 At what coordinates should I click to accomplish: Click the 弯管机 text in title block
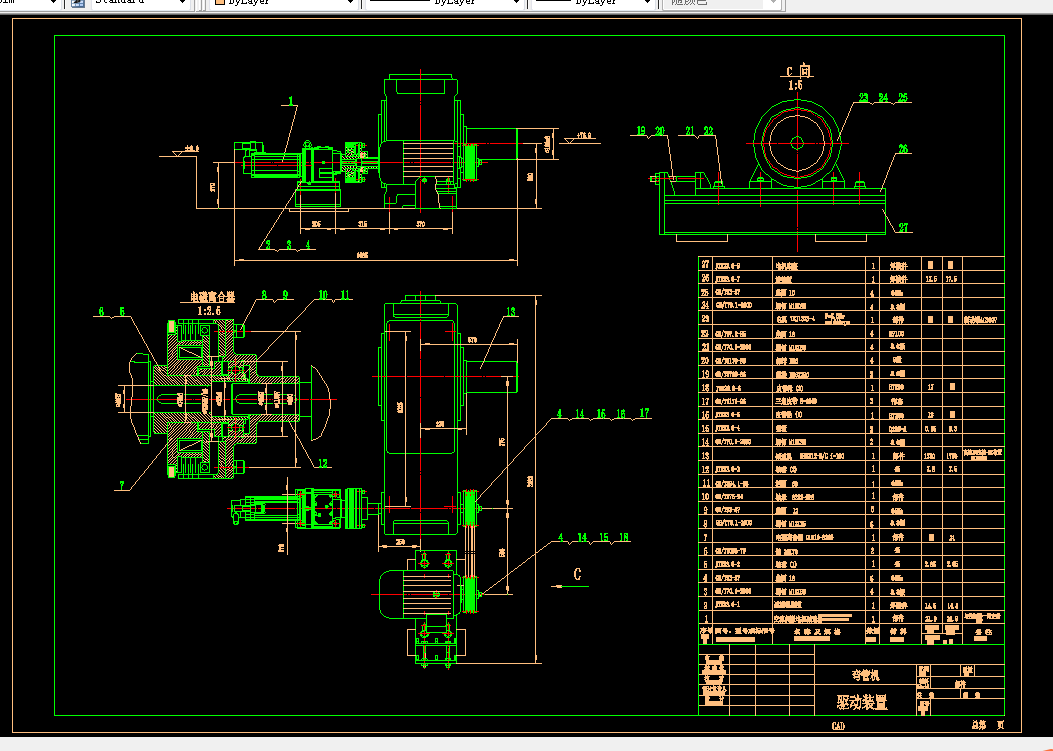click(x=865, y=675)
